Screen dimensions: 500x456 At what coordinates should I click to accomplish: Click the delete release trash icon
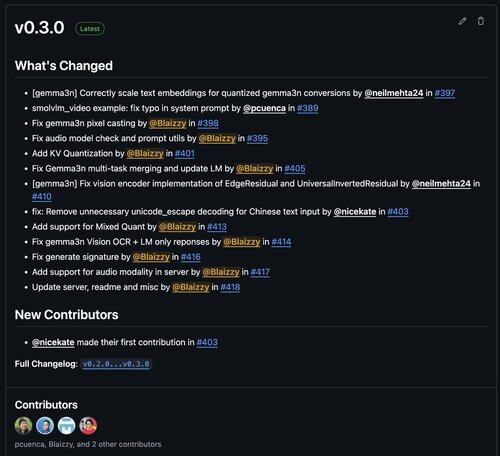pos(481,21)
